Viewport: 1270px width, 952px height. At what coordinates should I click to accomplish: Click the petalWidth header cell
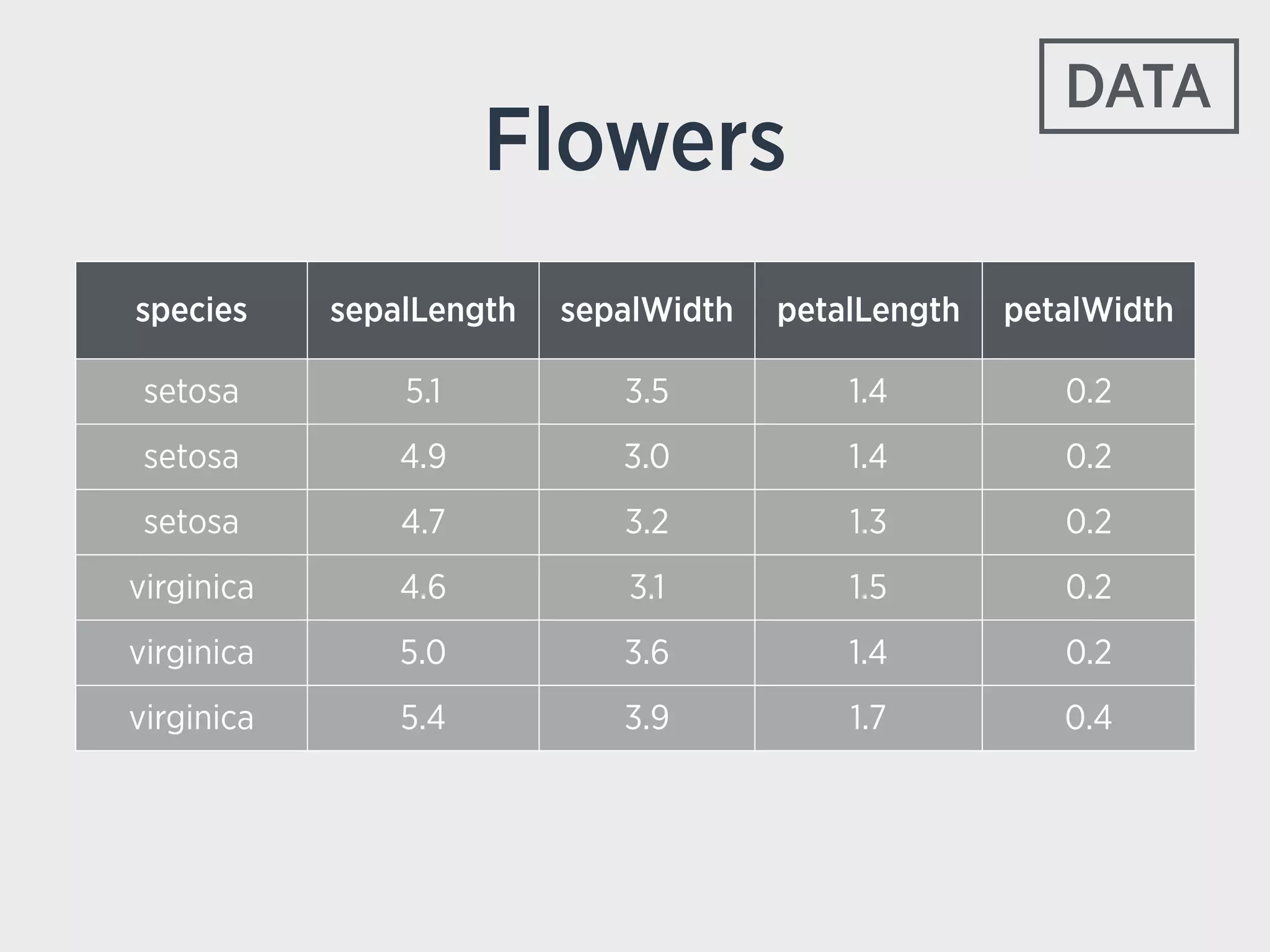(1088, 310)
